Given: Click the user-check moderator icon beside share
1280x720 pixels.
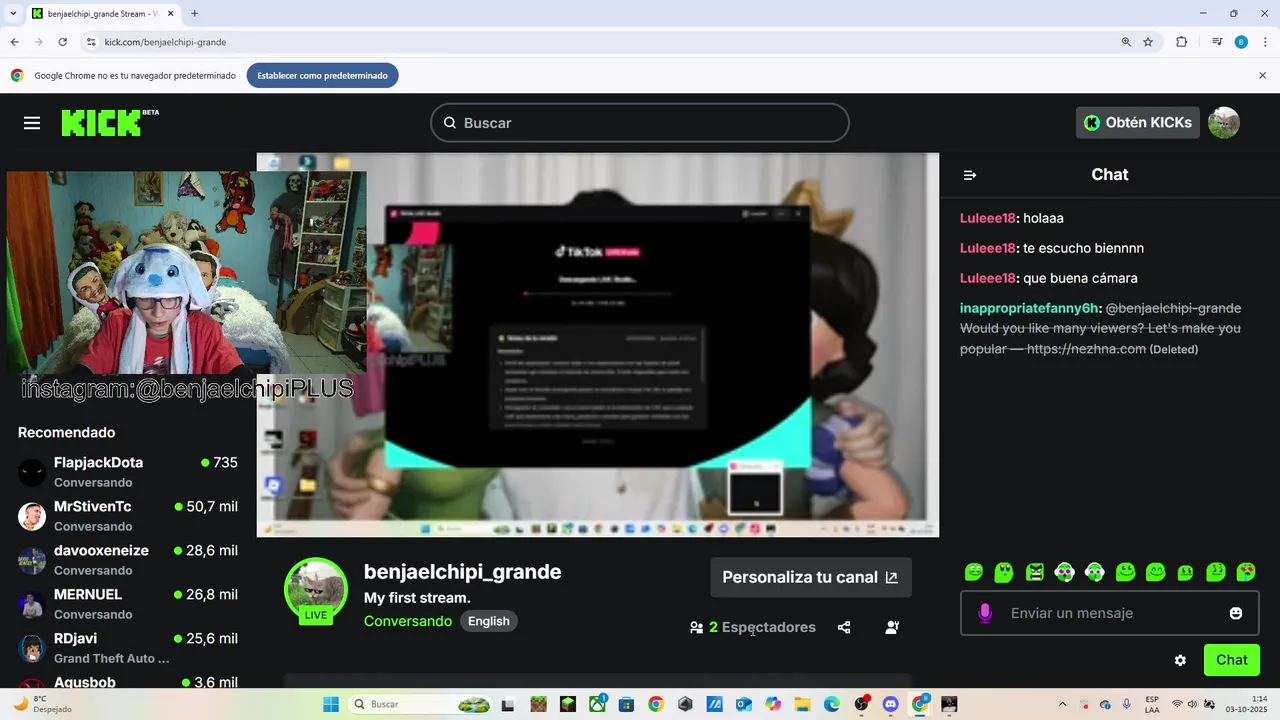Looking at the screenshot, I should (x=892, y=627).
